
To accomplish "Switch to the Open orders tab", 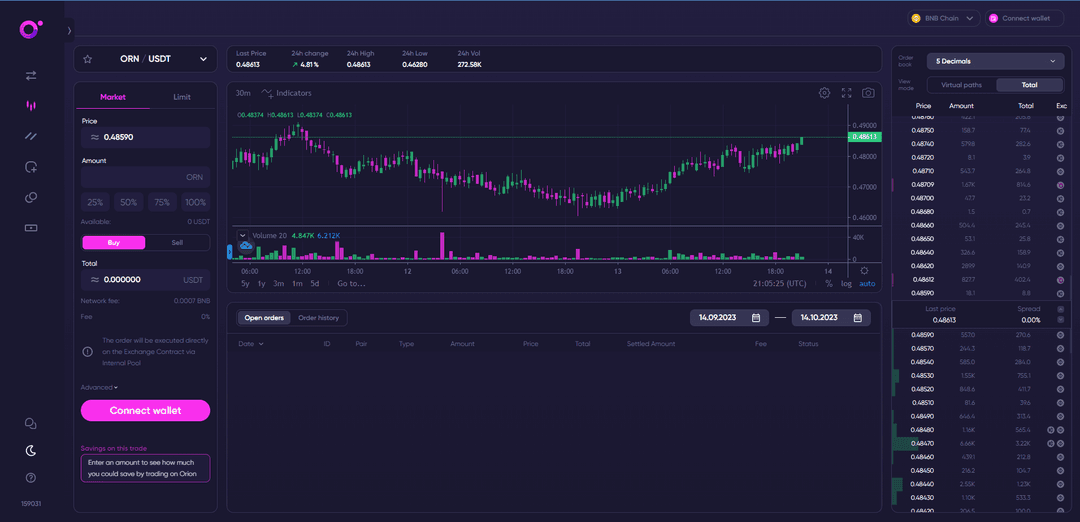I will point(264,317).
